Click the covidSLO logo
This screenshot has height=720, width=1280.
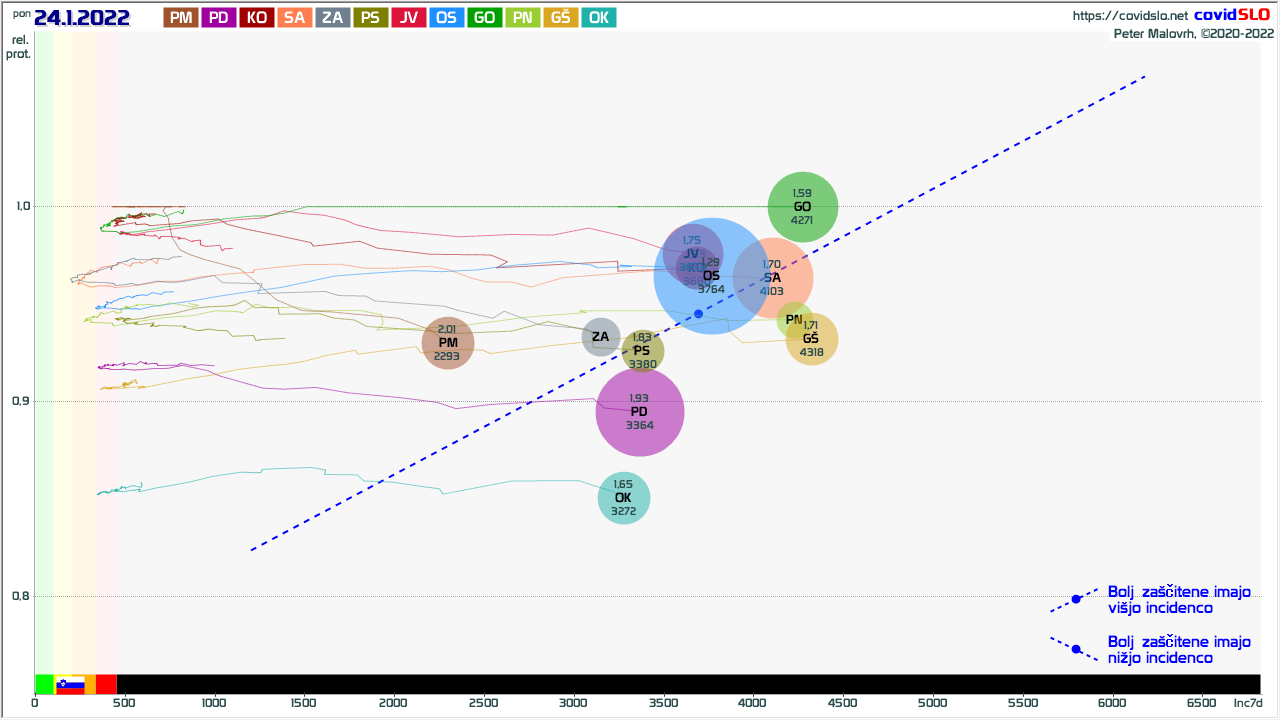tap(1232, 15)
